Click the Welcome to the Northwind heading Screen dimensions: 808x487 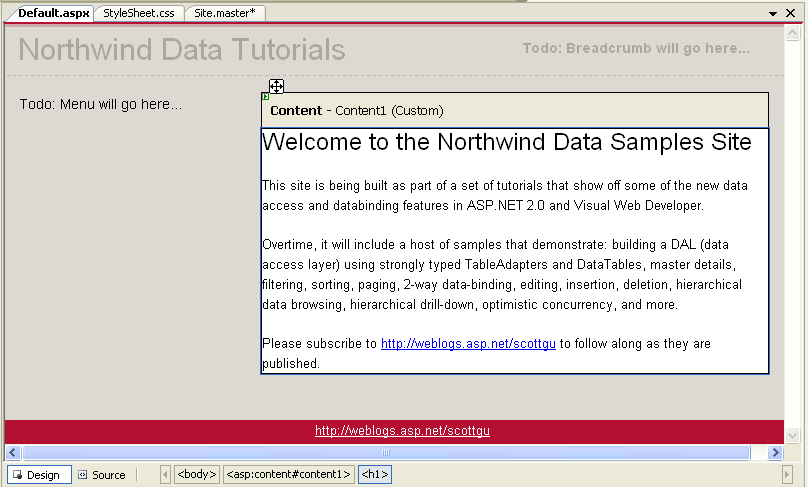pyautogui.click(x=507, y=142)
